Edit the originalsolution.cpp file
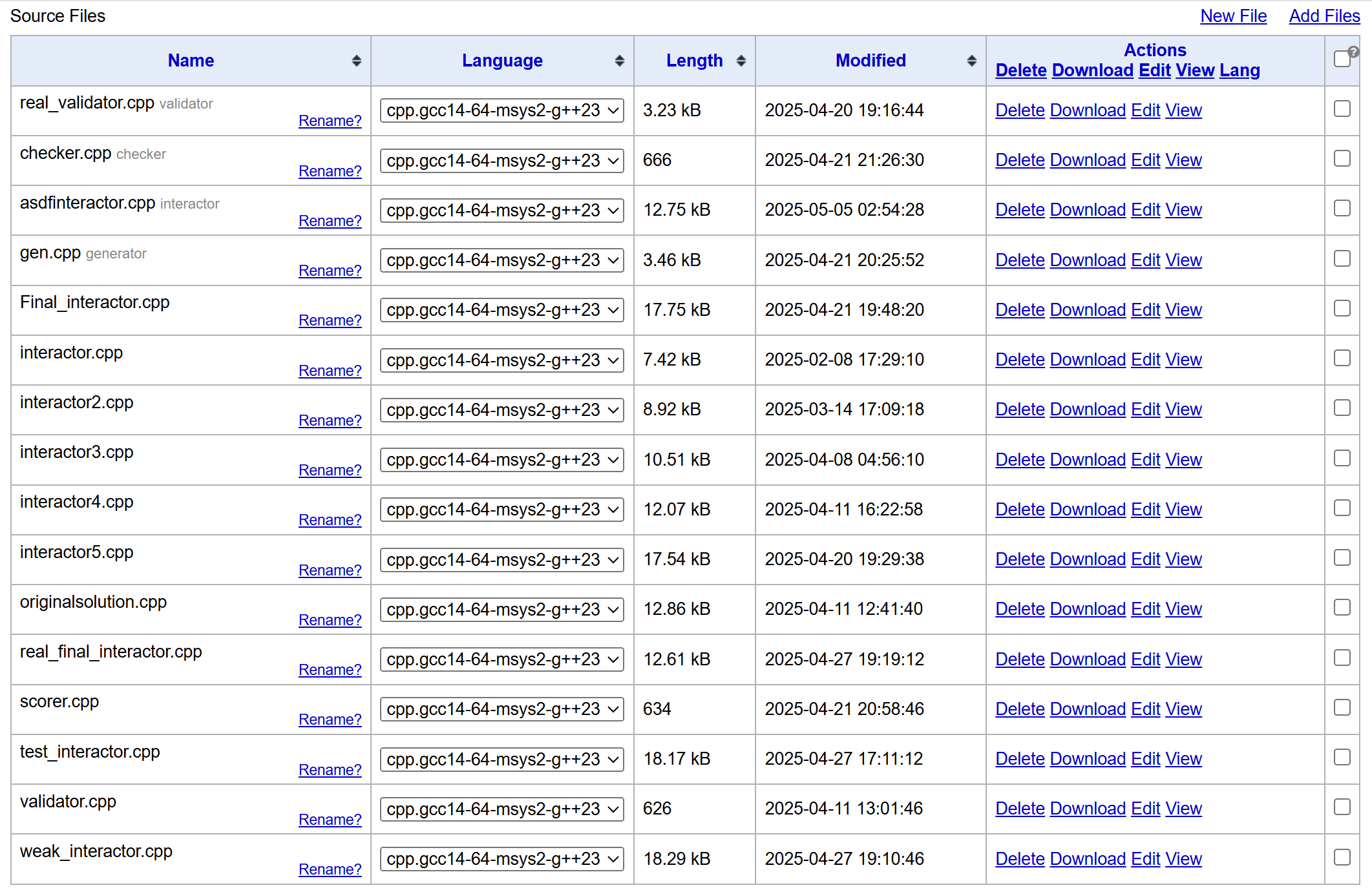1372x892 pixels. [1146, 609]
